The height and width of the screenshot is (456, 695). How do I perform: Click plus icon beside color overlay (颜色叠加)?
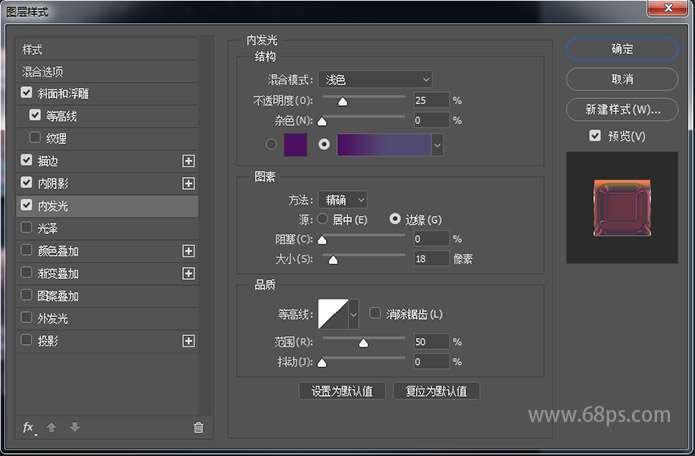187,251
